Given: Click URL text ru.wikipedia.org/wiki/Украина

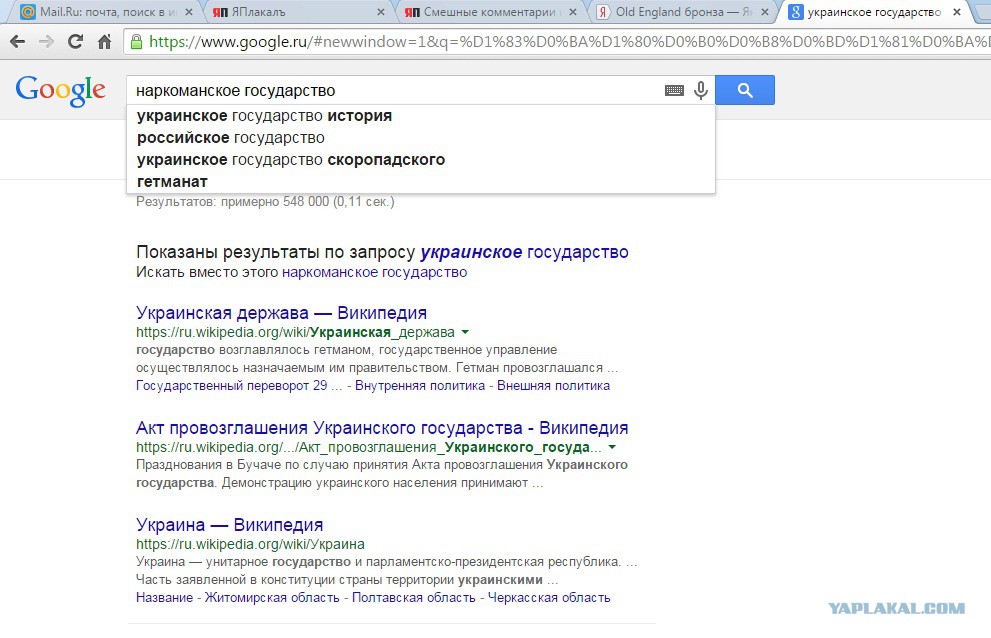Looking at the screenshot, I should click(x=250, y=544).
